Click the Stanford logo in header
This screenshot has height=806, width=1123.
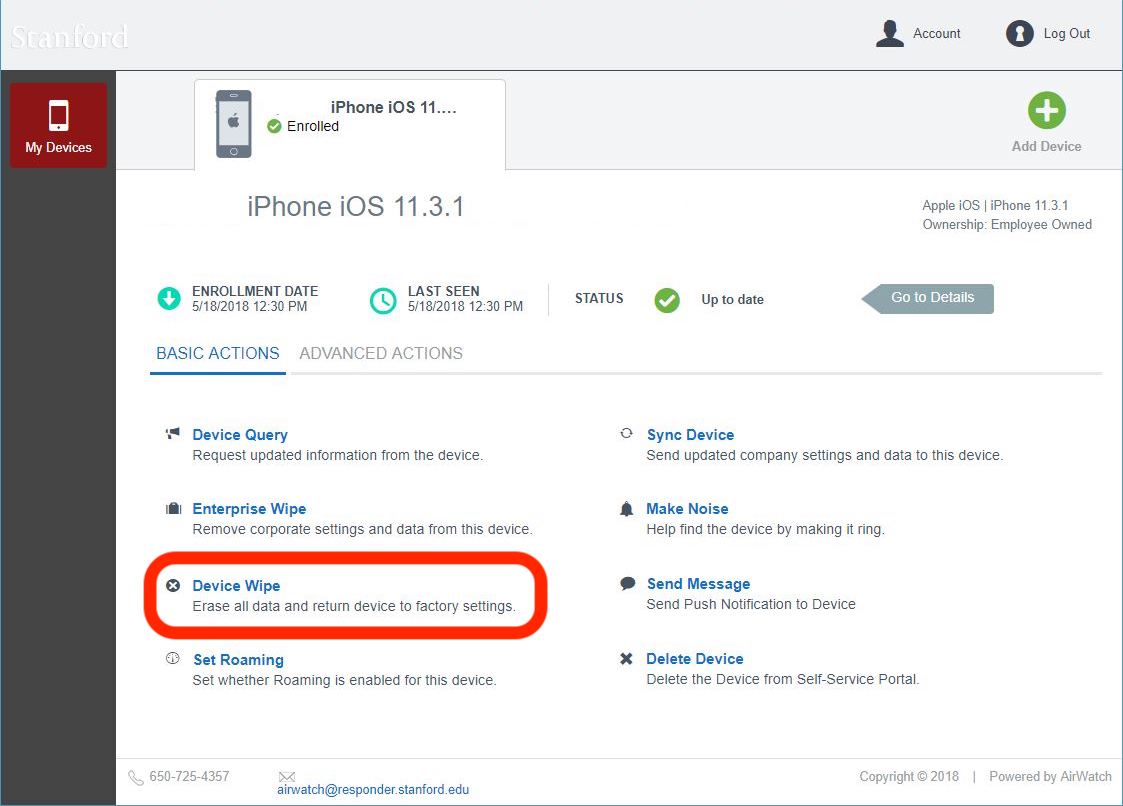pos(70,37)
